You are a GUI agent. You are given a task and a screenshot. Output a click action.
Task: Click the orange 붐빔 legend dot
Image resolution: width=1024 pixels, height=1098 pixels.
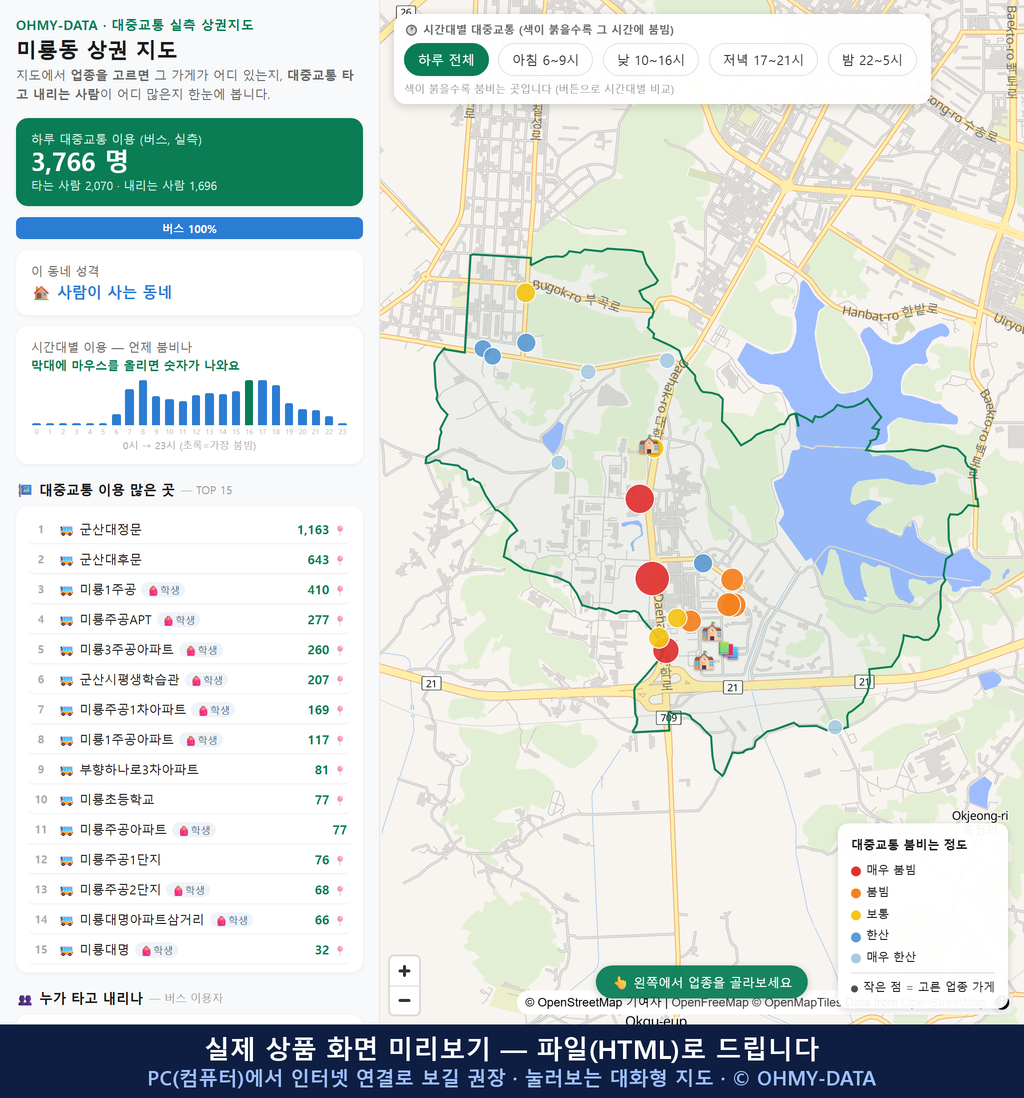coord(855,893)
